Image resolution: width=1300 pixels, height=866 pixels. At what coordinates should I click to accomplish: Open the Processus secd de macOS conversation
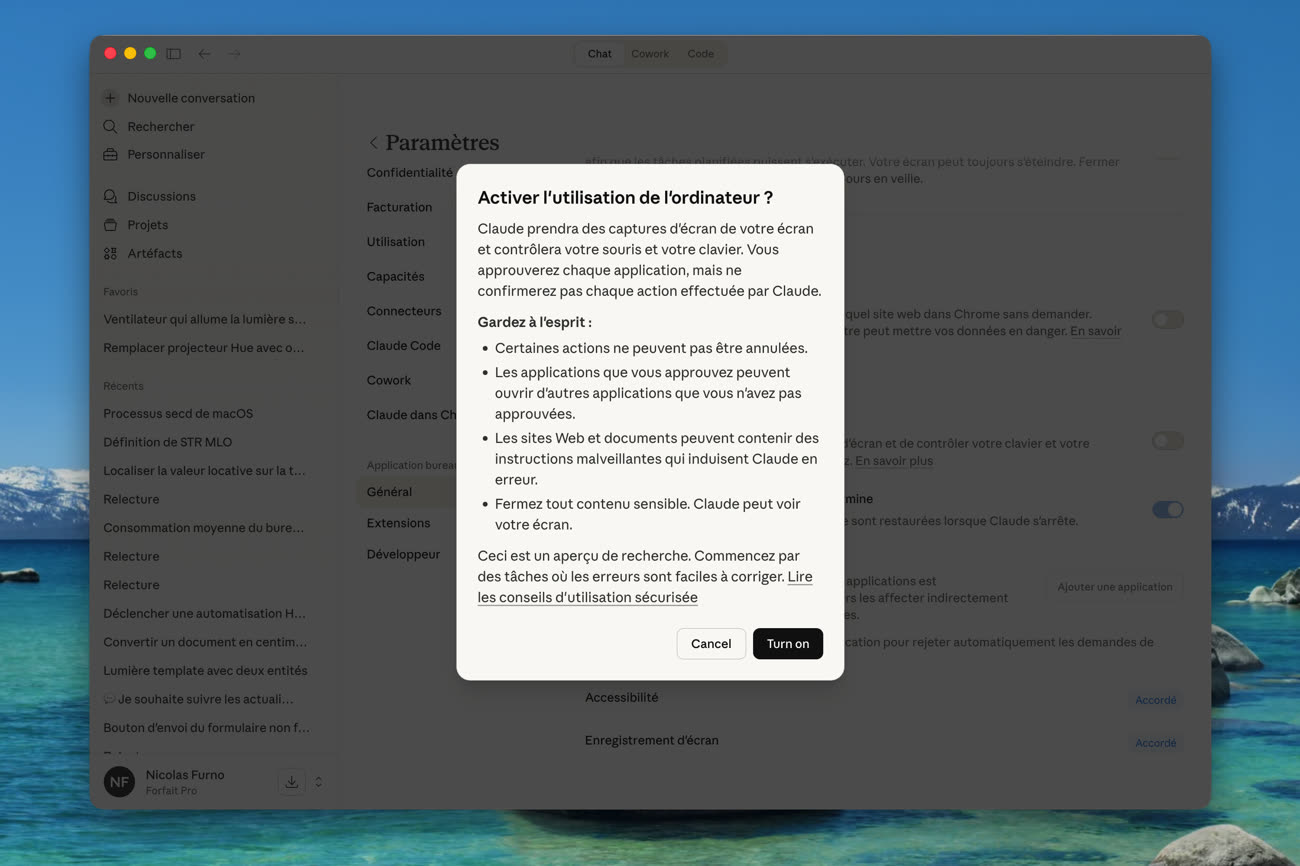[178, 414]
